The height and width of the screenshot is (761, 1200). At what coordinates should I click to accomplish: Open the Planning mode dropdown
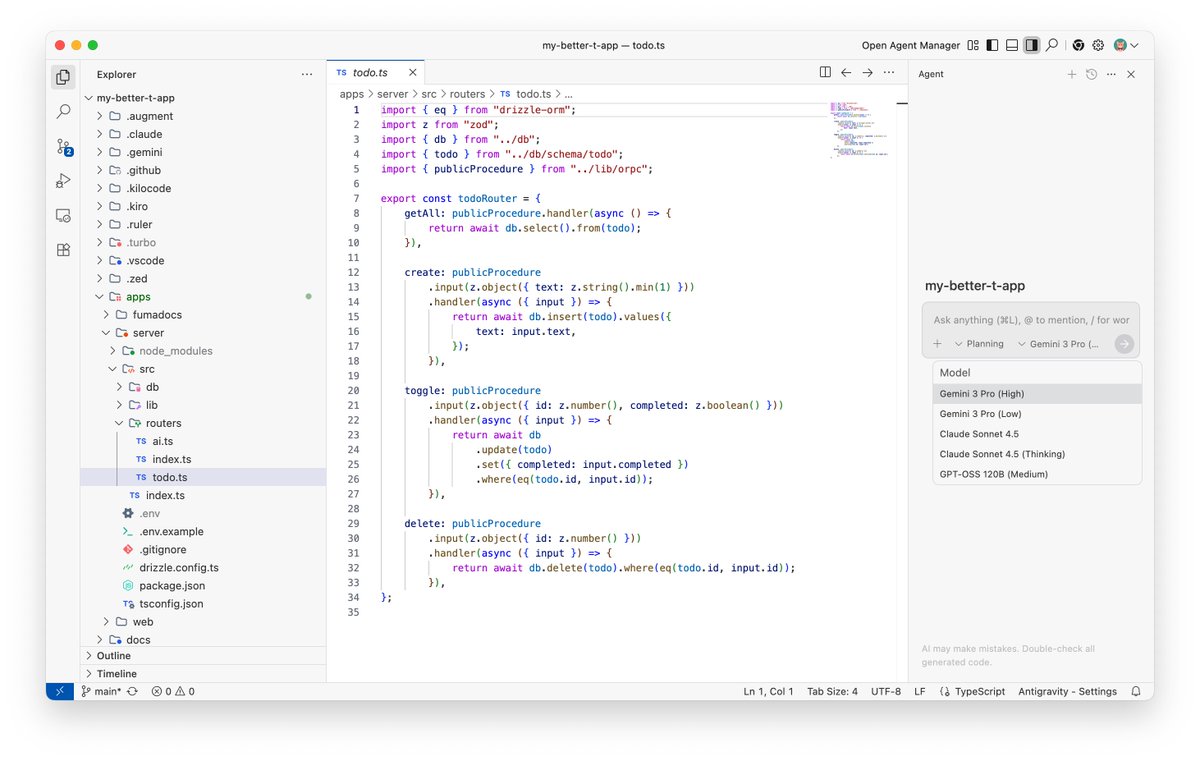(979, 344)
